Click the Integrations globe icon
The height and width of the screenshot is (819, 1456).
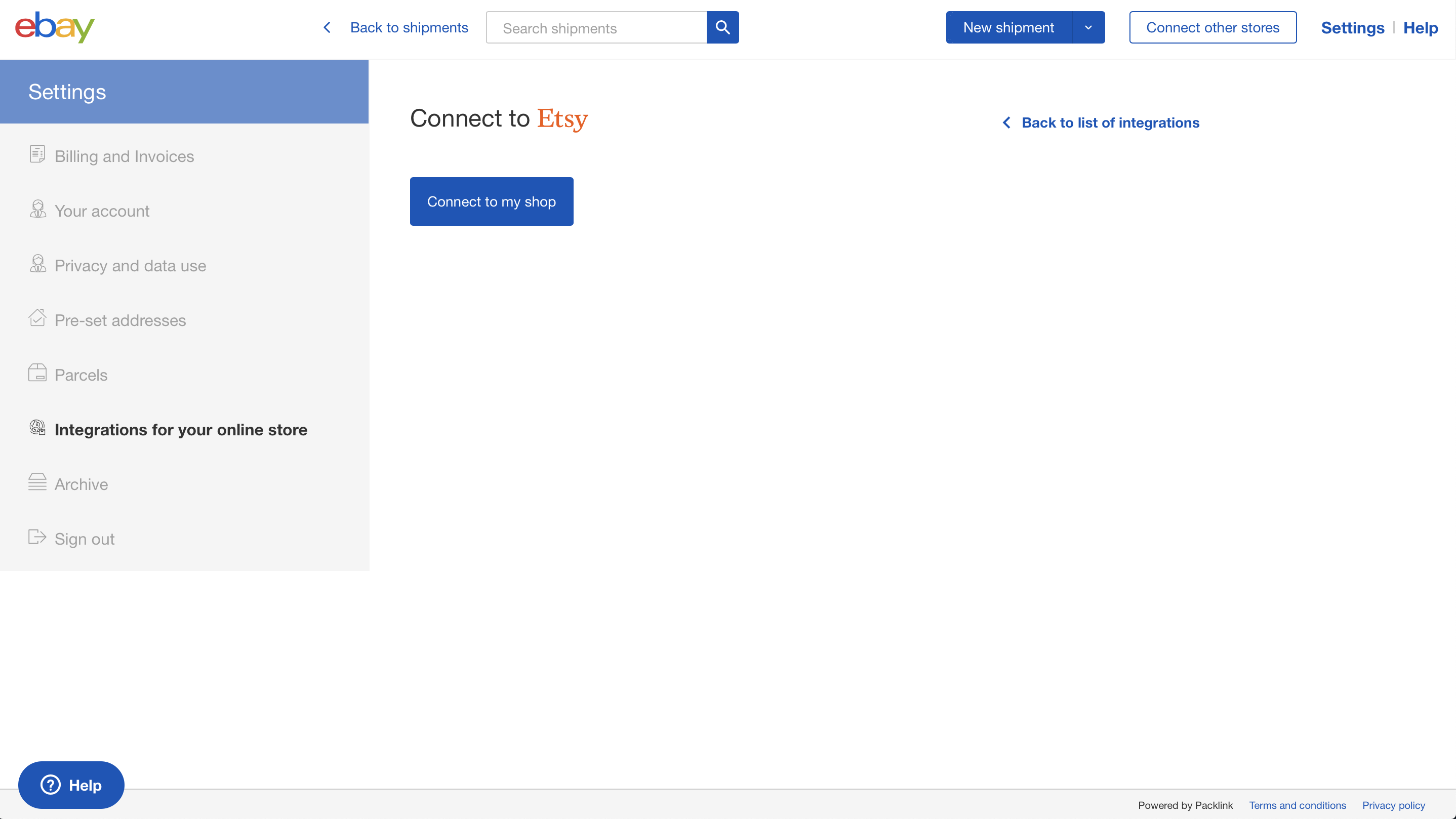[x=37, y=428]
